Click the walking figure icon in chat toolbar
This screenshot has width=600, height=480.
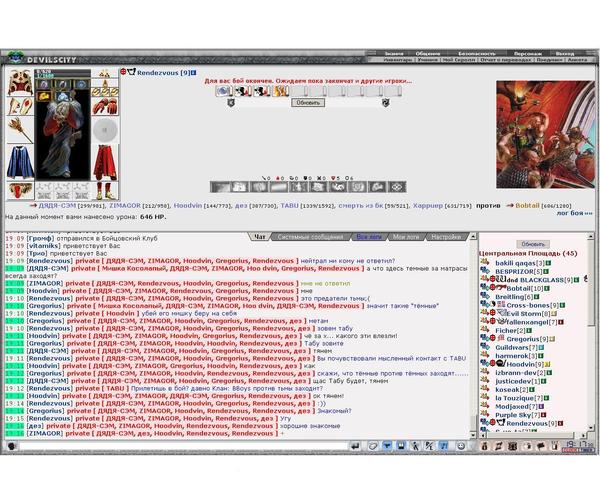pos(415,446)
